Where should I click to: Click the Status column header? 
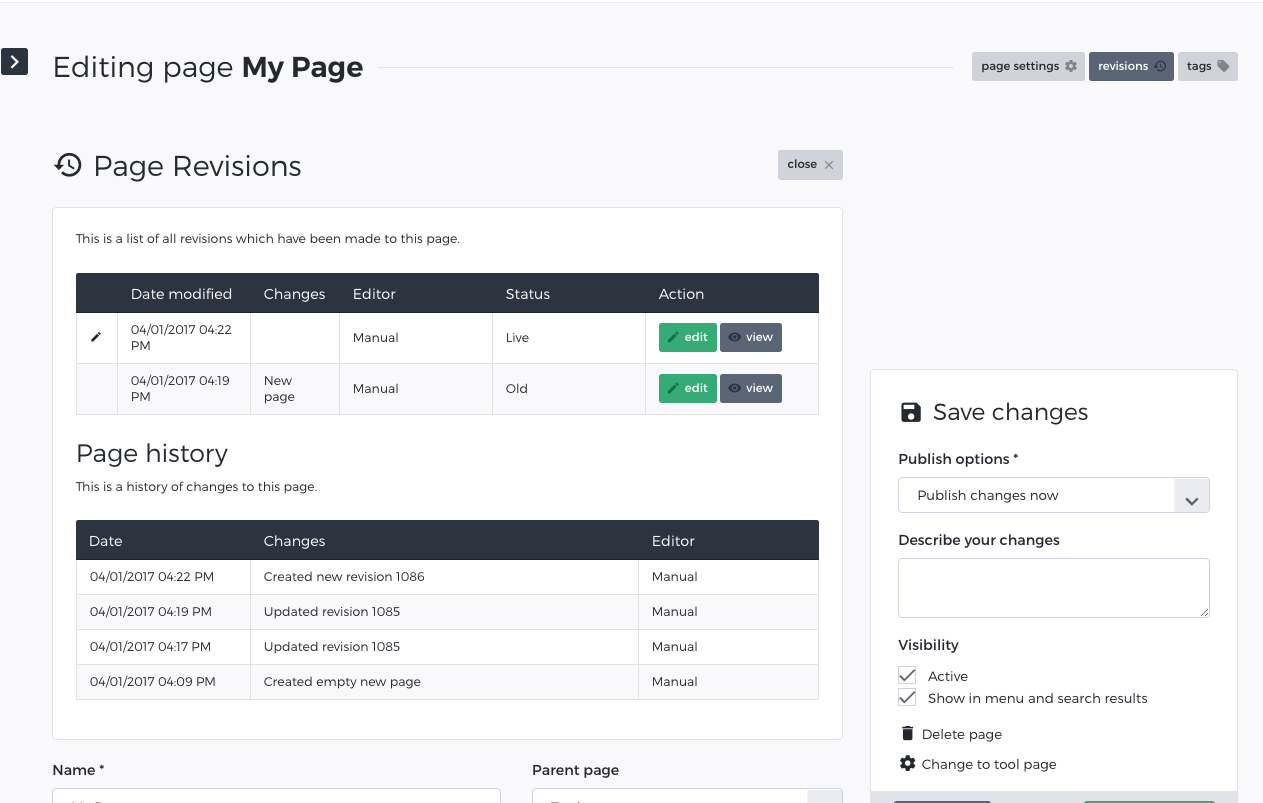click(x=528, y=294)
